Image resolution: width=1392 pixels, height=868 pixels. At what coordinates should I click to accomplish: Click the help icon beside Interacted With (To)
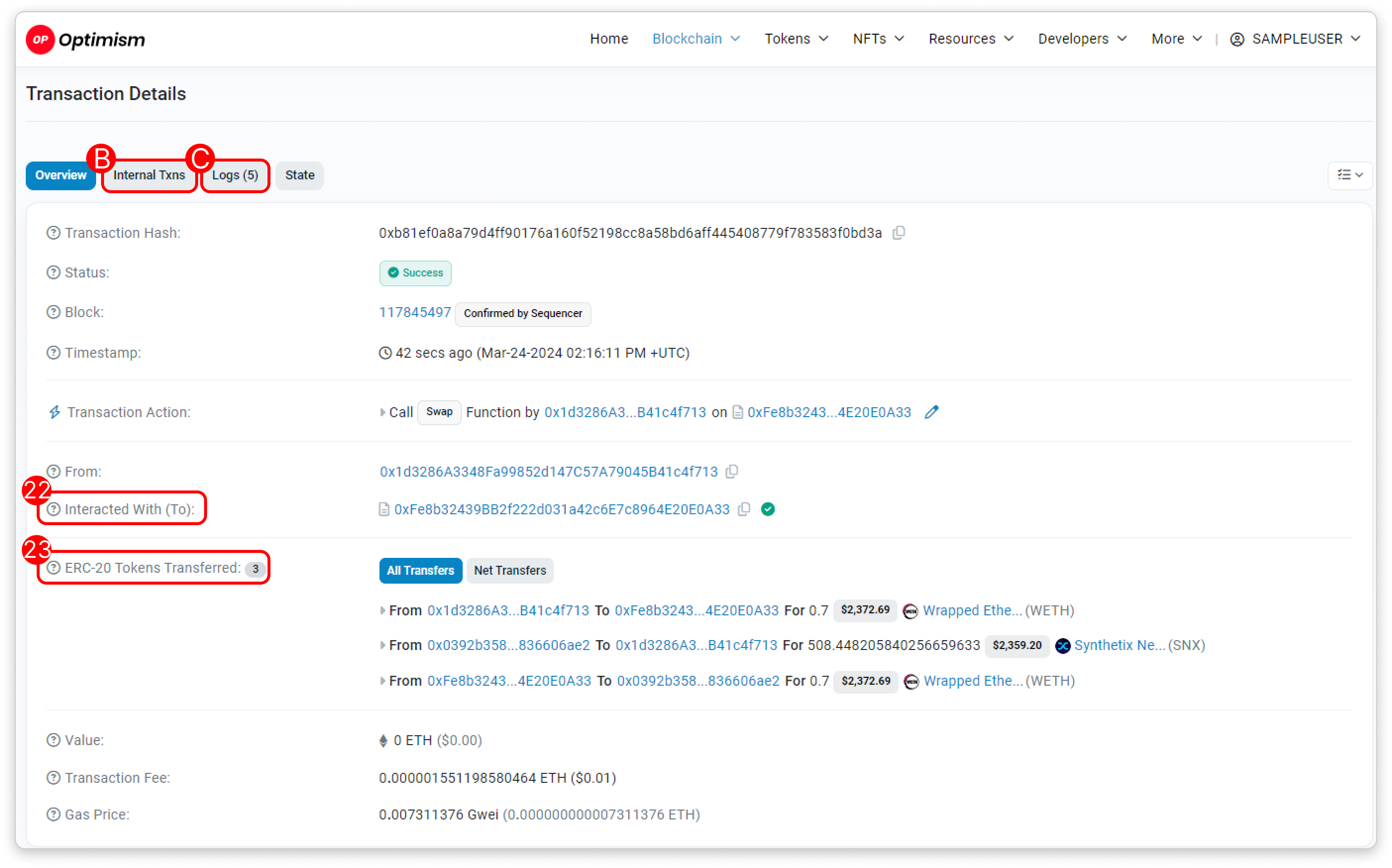pyautogui.click(x=54, y=509)
